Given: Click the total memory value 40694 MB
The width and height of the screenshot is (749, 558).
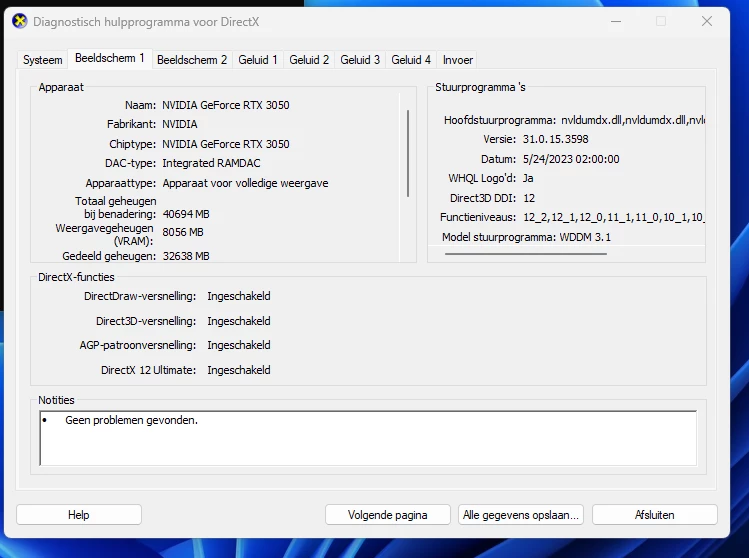Looking at the screenshot, I should (186, 214).
